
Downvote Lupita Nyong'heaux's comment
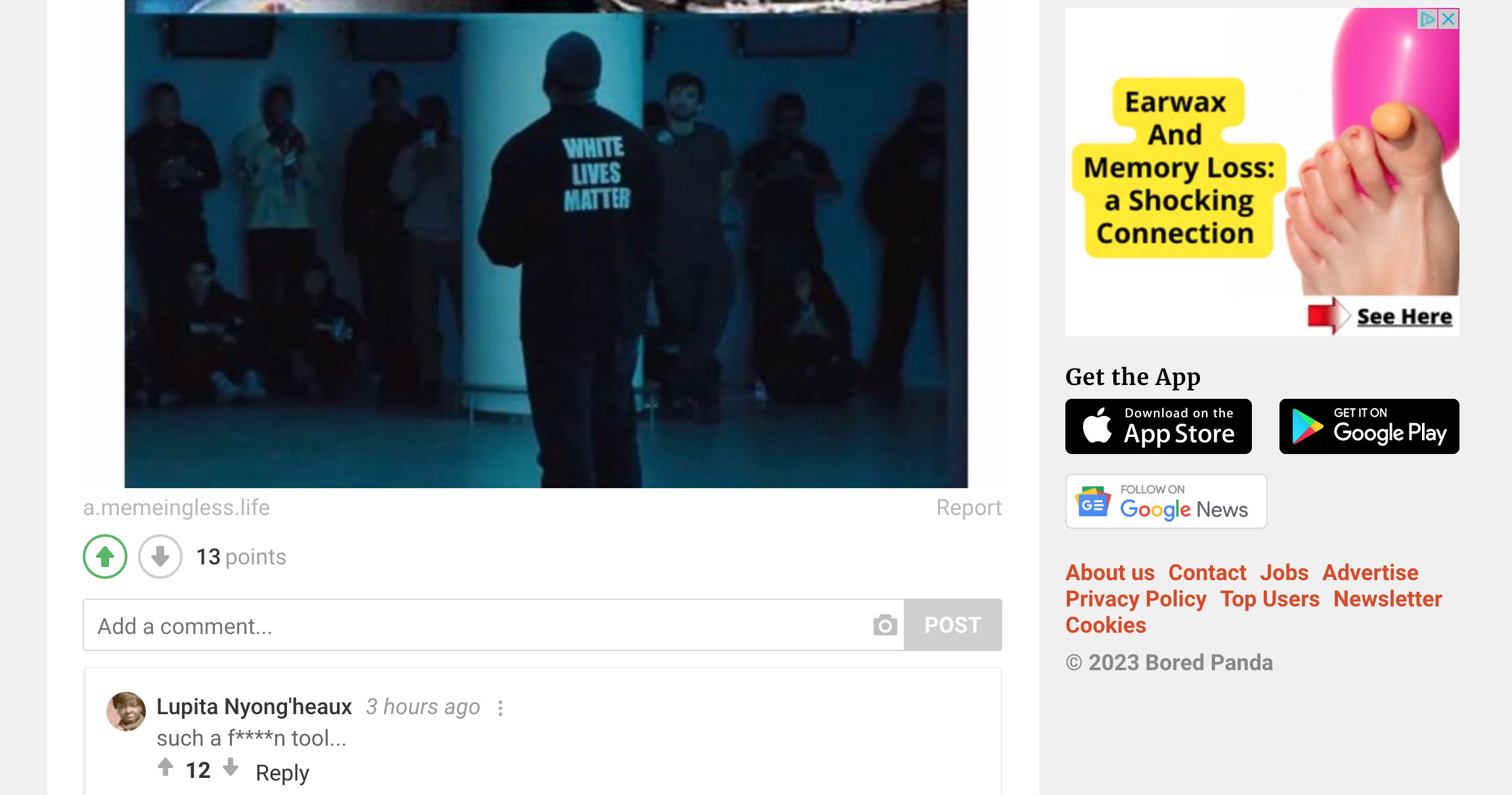pyautogui.click(x=231, y=767)
